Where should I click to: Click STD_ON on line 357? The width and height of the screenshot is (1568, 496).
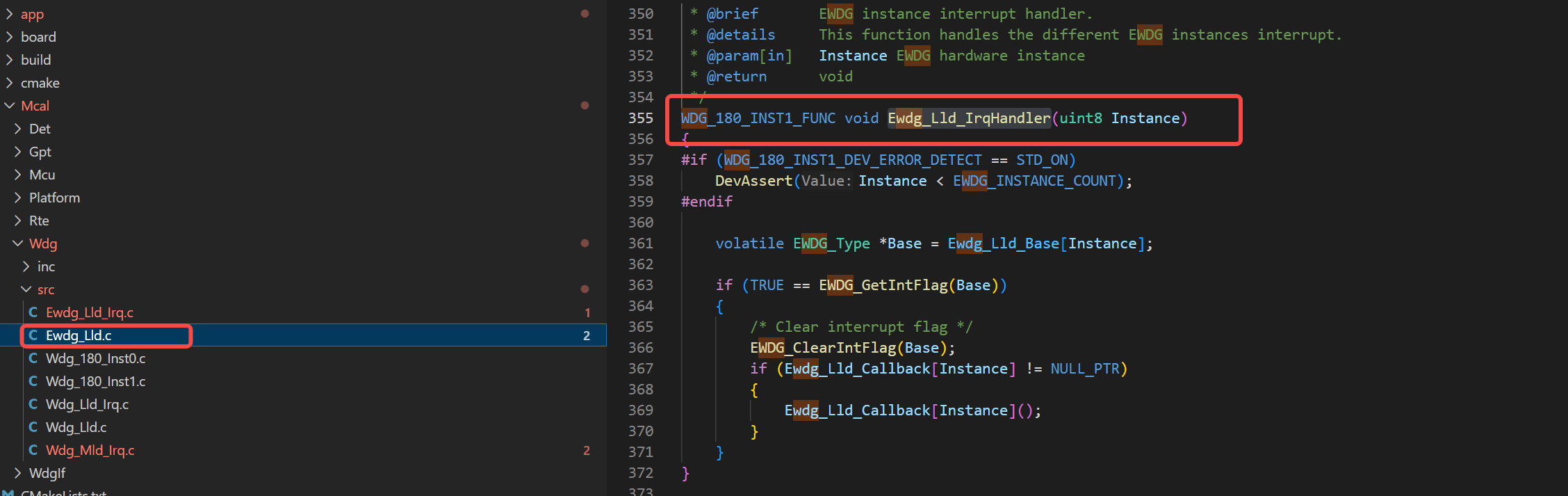1042,160
